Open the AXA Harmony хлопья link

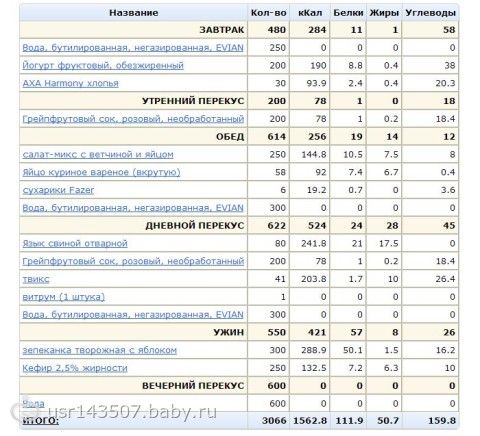tap(70, 83)
